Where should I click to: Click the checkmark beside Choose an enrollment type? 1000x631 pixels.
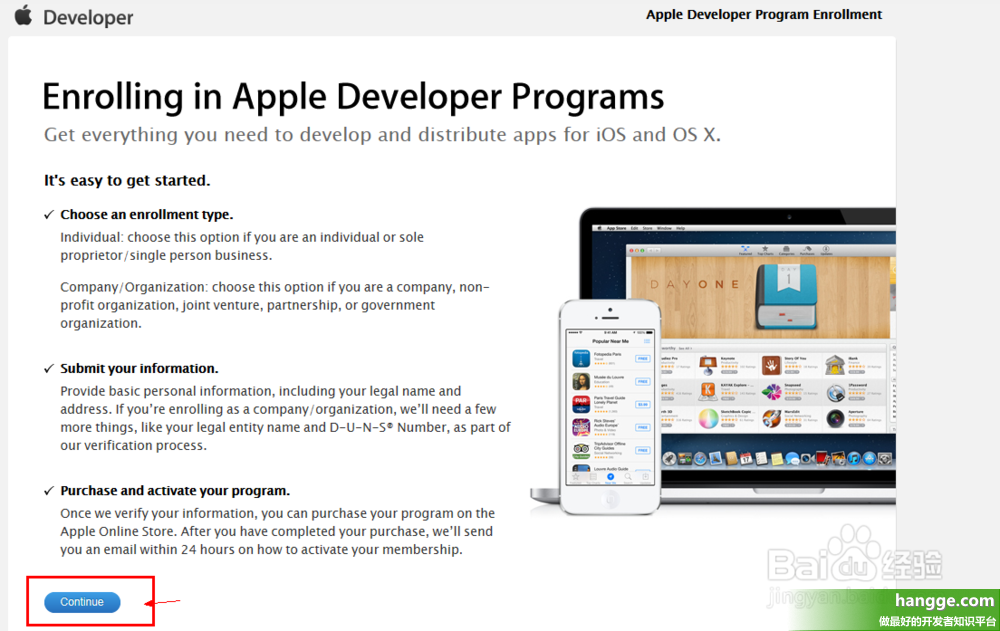coord(48,215)
